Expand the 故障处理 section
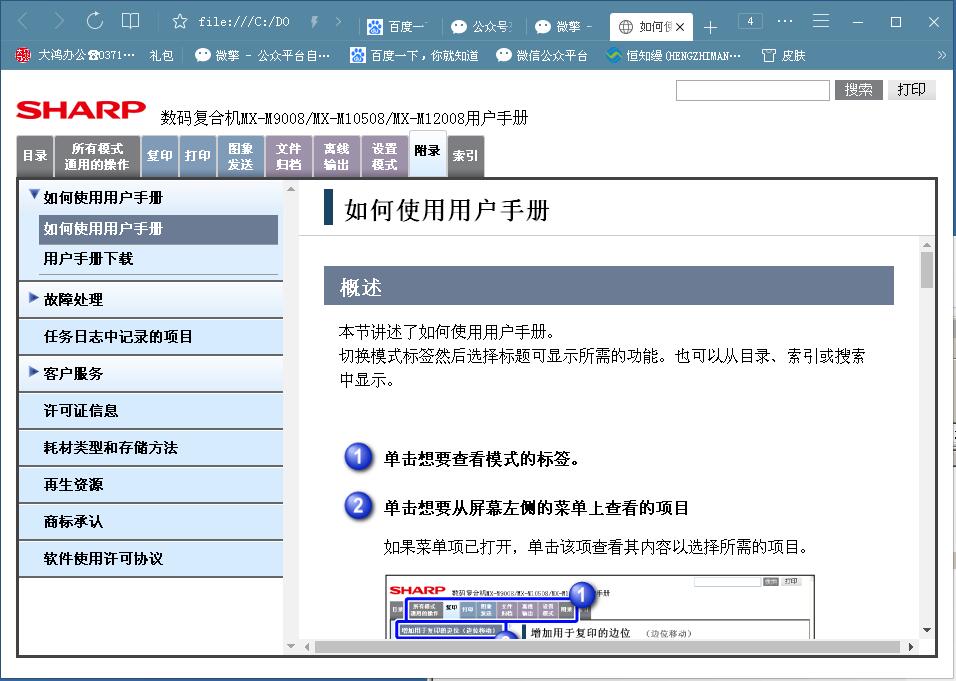 click(x=34, y=298)
